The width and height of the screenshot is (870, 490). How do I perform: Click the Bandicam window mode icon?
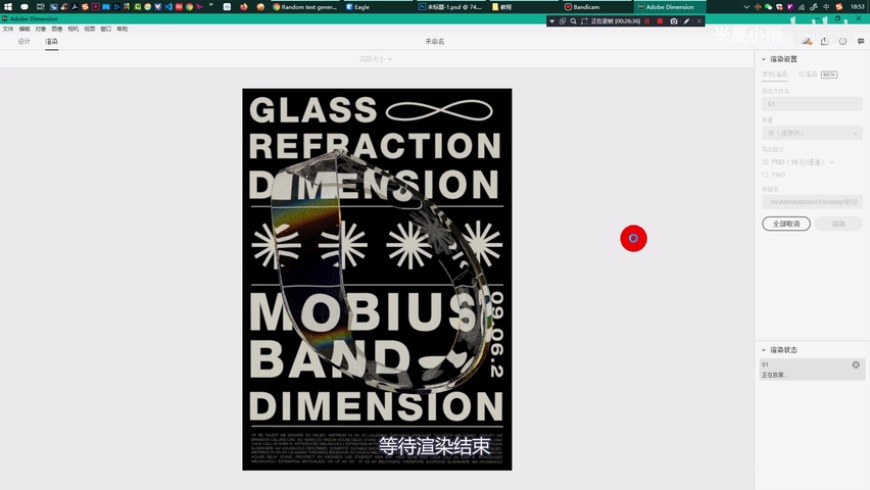coord(563,21)
